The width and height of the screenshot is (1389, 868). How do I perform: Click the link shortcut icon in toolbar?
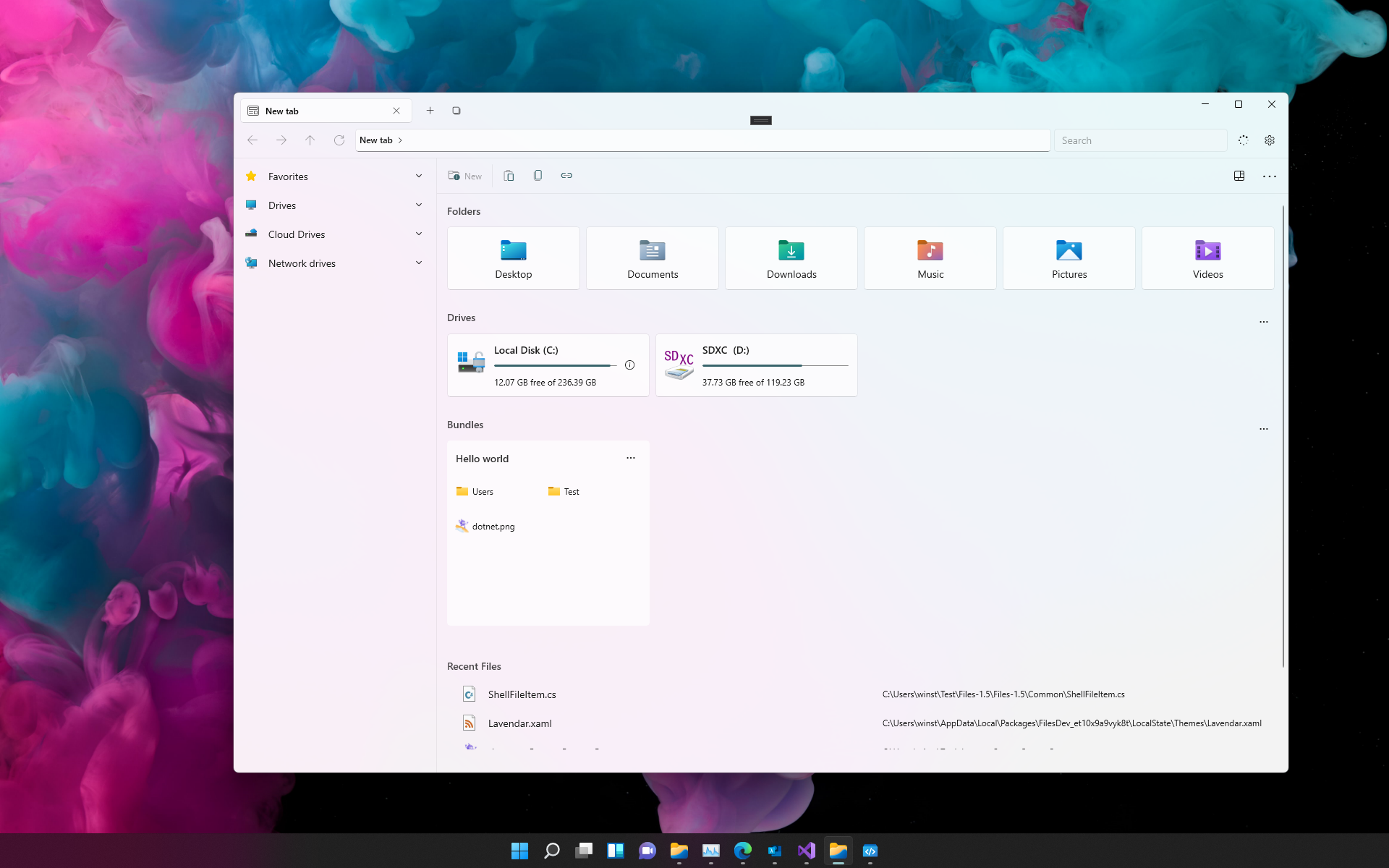[x=566, y=176]
